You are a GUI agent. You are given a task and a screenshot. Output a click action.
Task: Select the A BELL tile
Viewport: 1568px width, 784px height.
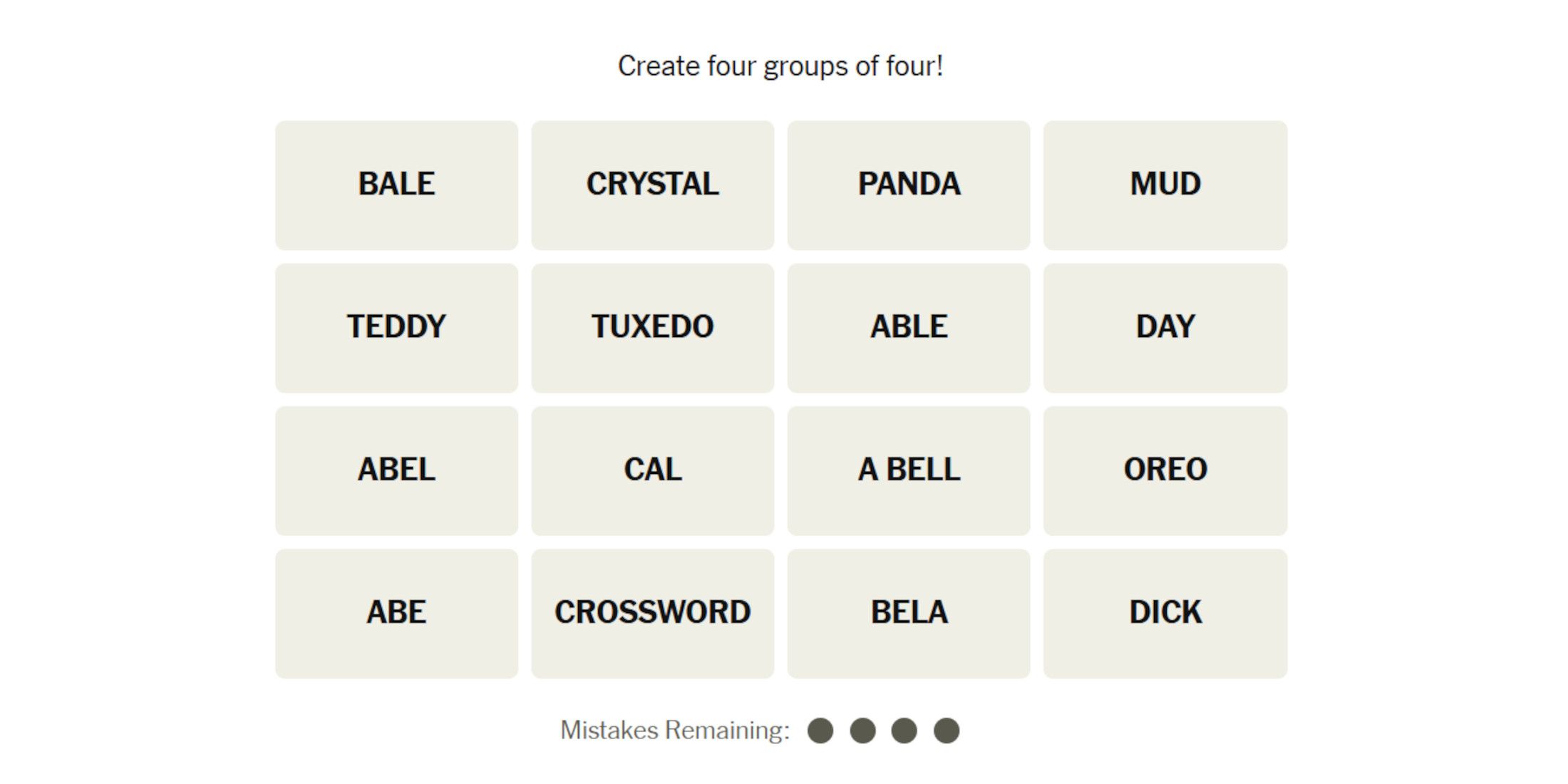click(x=909, y=470)
